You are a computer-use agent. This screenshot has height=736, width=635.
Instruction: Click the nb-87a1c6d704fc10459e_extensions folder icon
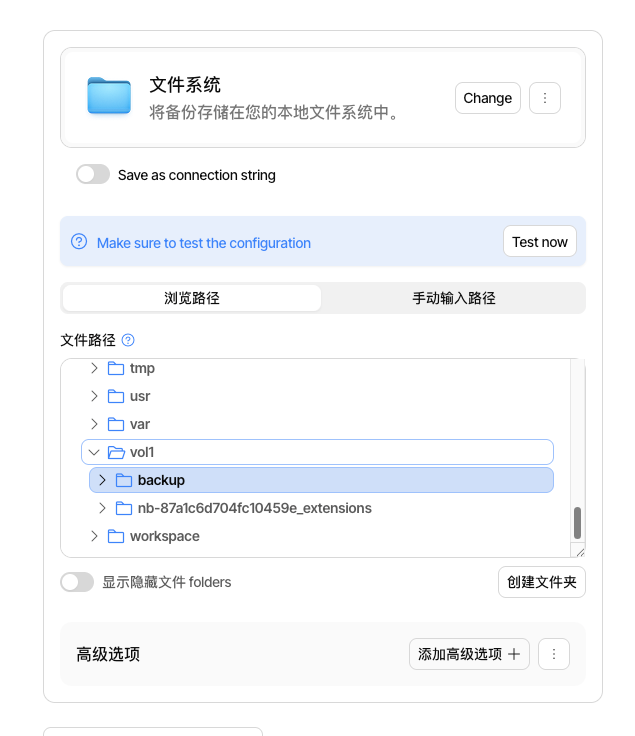click(124, 508)
